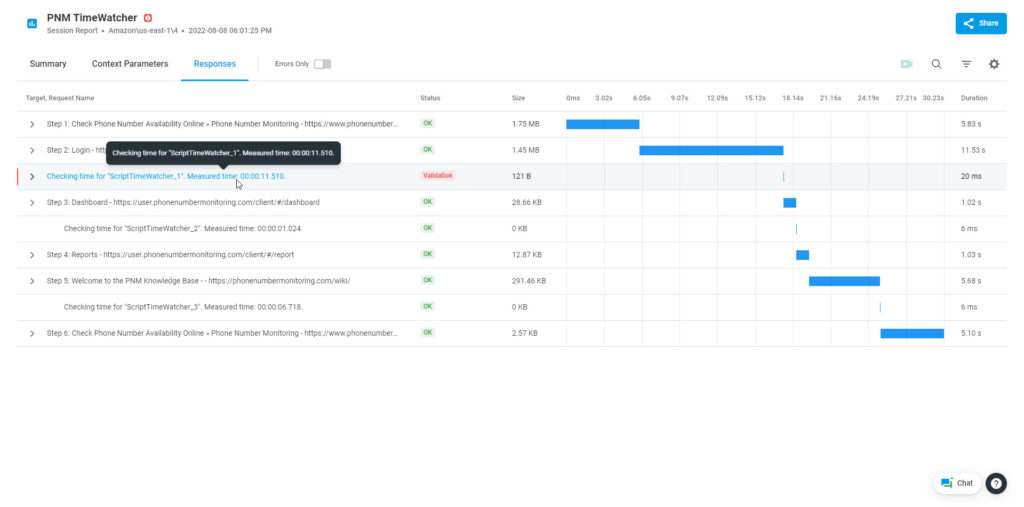Click the blue report icon beside title
Viewport: 1024px width, 507px height.
click(32, 23)
